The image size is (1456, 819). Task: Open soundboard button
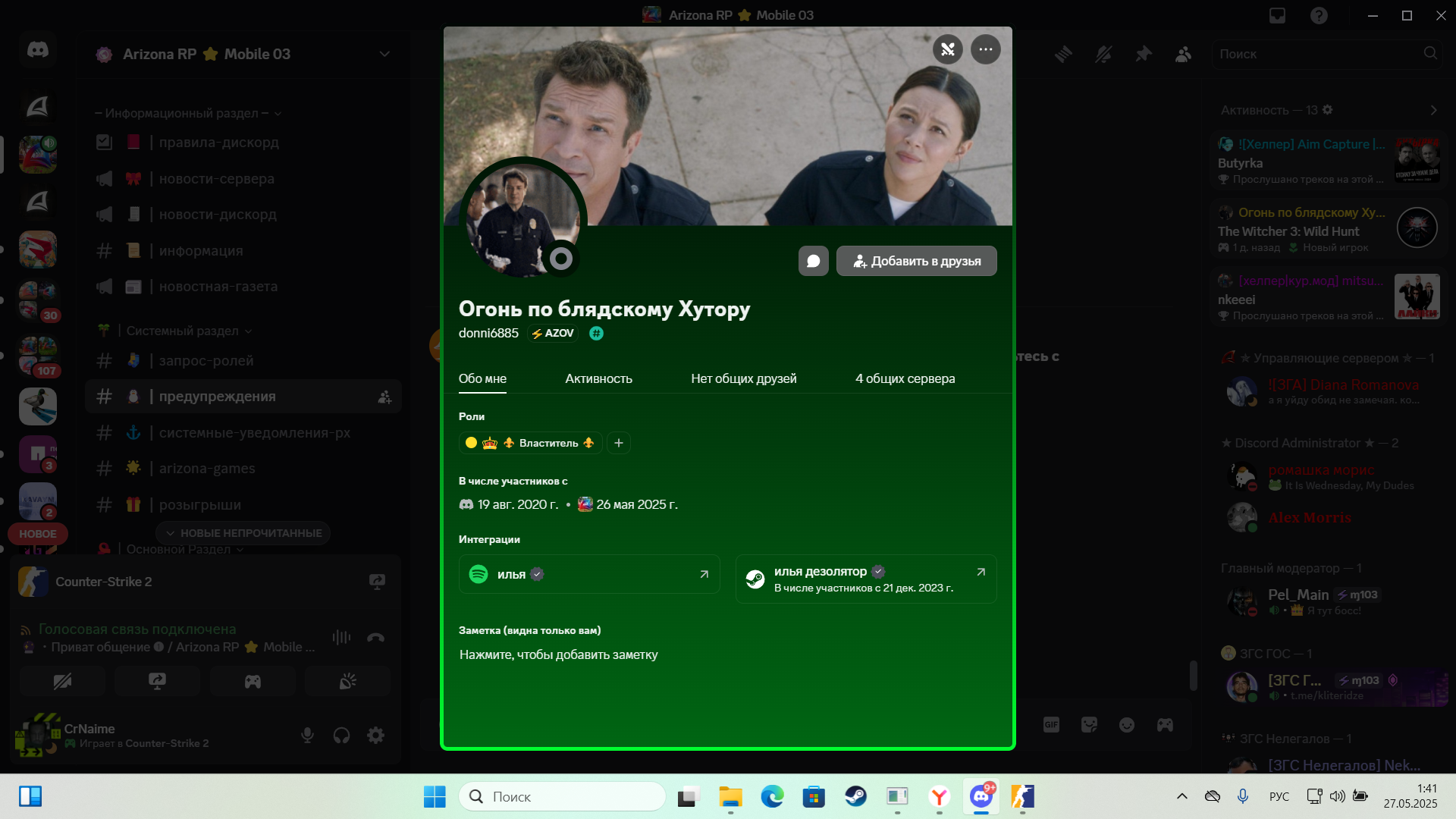point(347,681)
